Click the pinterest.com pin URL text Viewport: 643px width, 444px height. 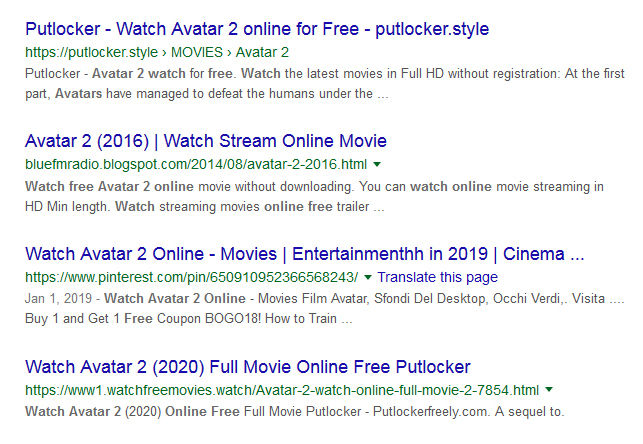[x=192, y=278]
